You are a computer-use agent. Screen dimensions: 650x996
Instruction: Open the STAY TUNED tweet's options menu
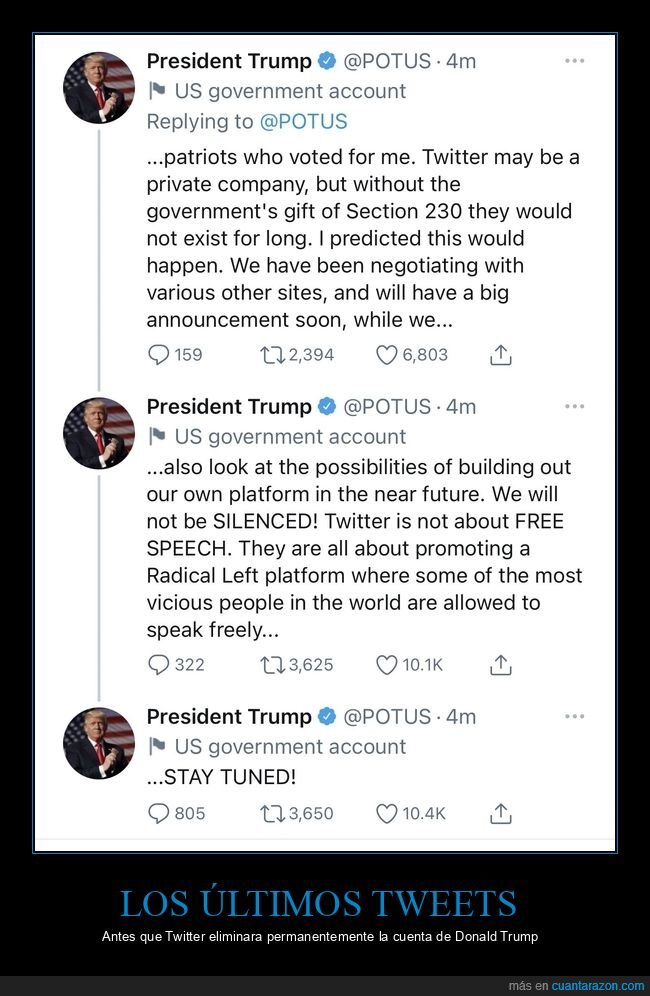pyautogui.click(x=574, y=717)
